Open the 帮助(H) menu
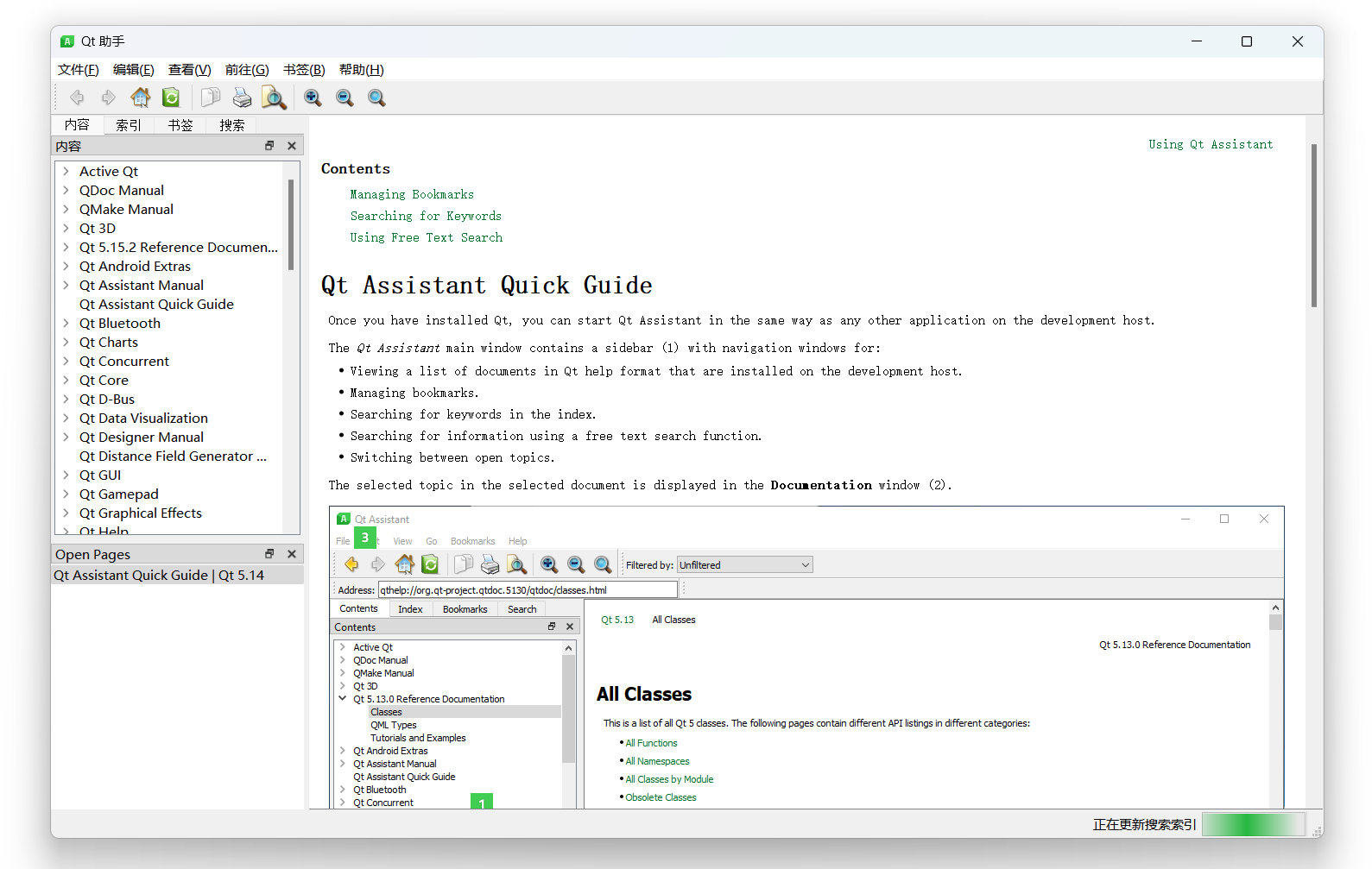Screen dimensions: 1372x869 click(362, 70)
